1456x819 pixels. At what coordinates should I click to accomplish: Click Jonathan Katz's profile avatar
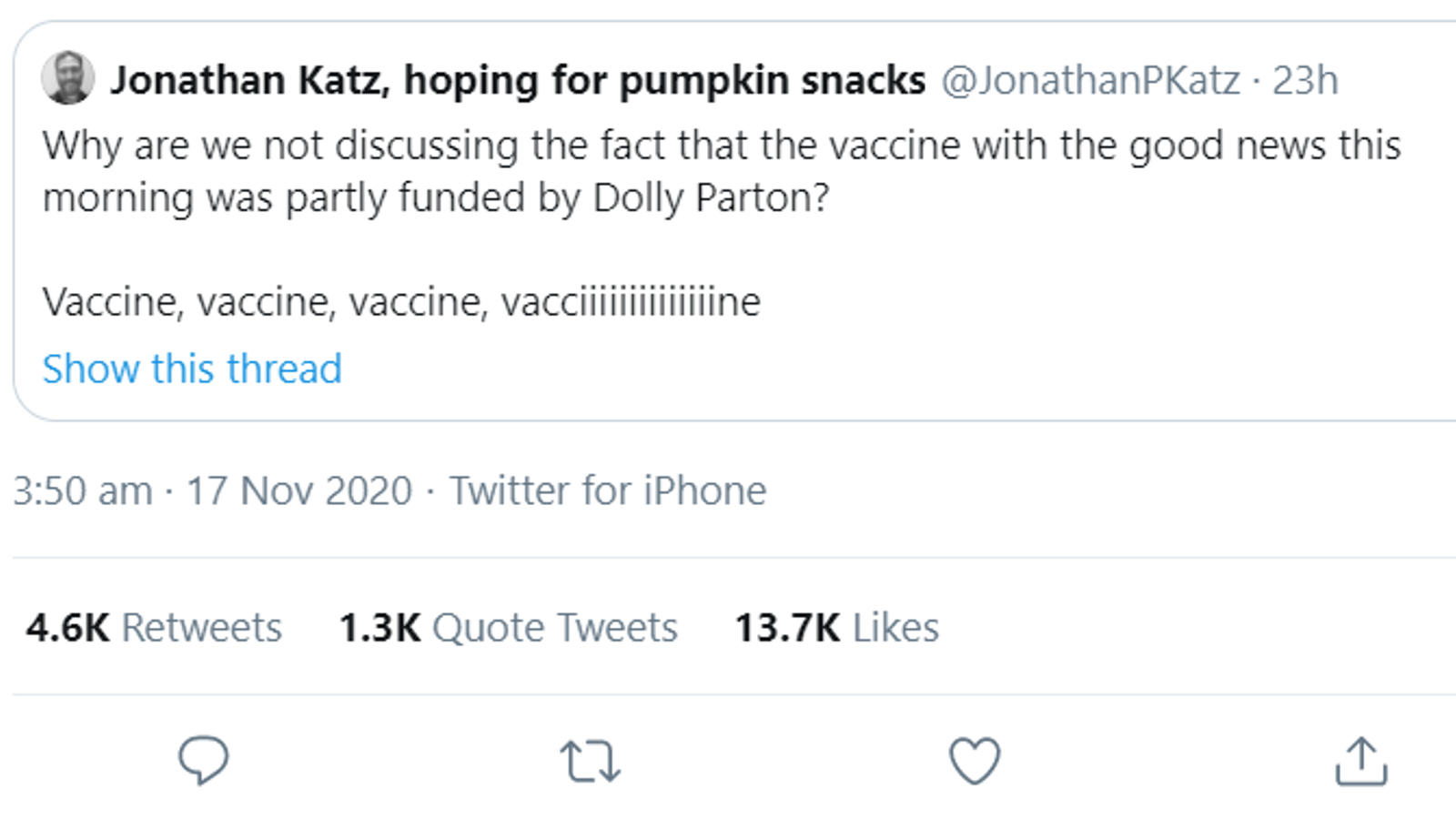[x=67, y=78]
